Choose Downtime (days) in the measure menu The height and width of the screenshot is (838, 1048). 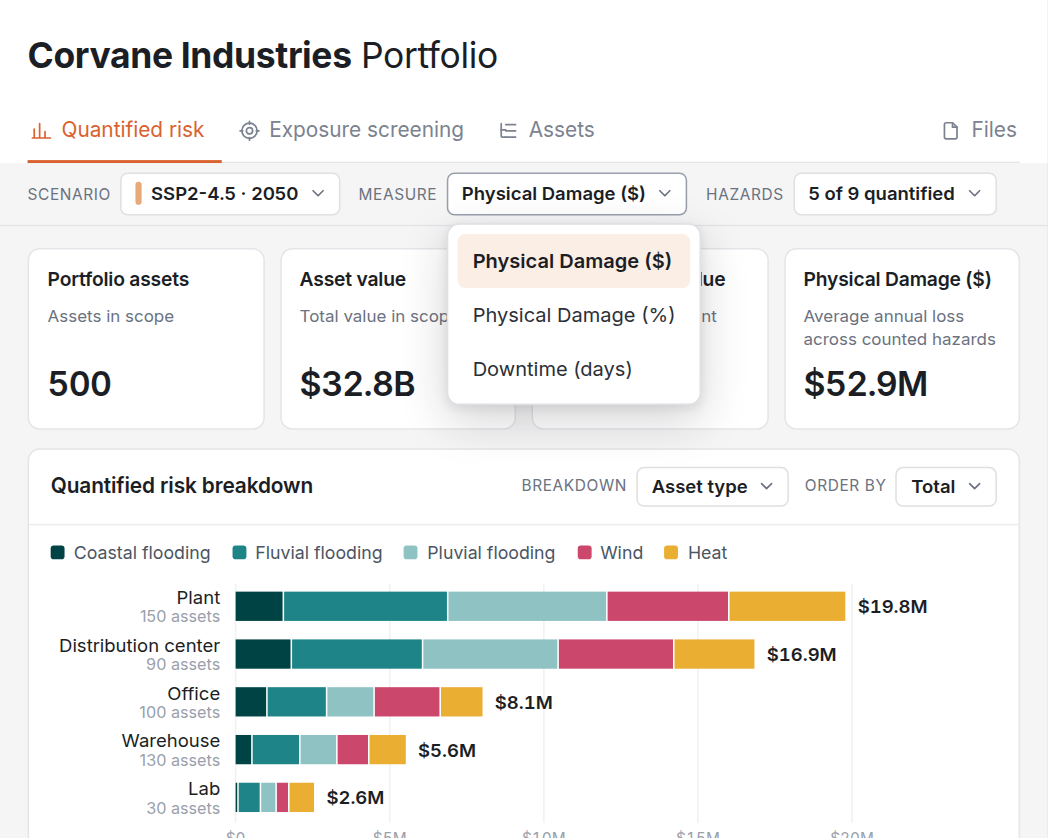[573, 369]
